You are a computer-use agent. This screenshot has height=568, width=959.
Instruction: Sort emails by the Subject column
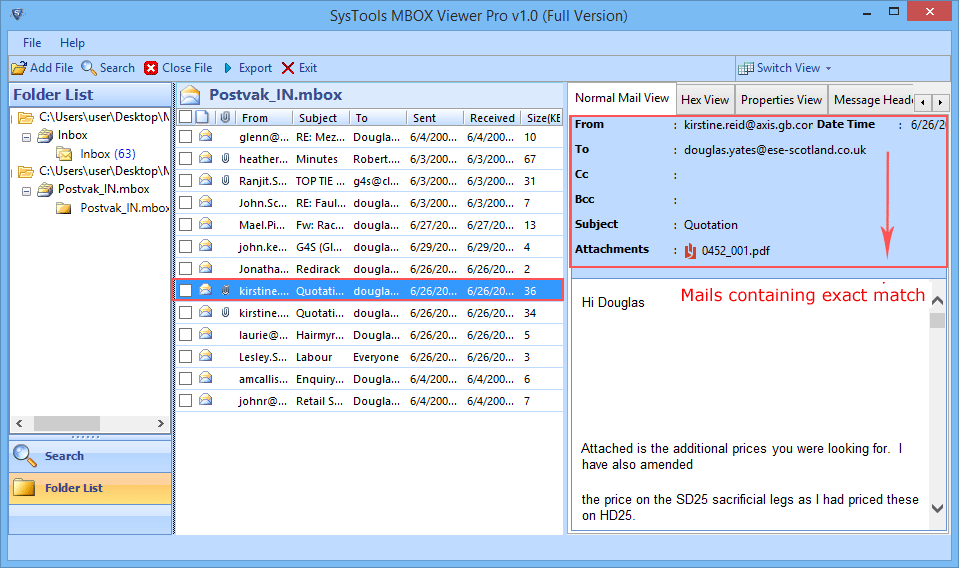321,118
